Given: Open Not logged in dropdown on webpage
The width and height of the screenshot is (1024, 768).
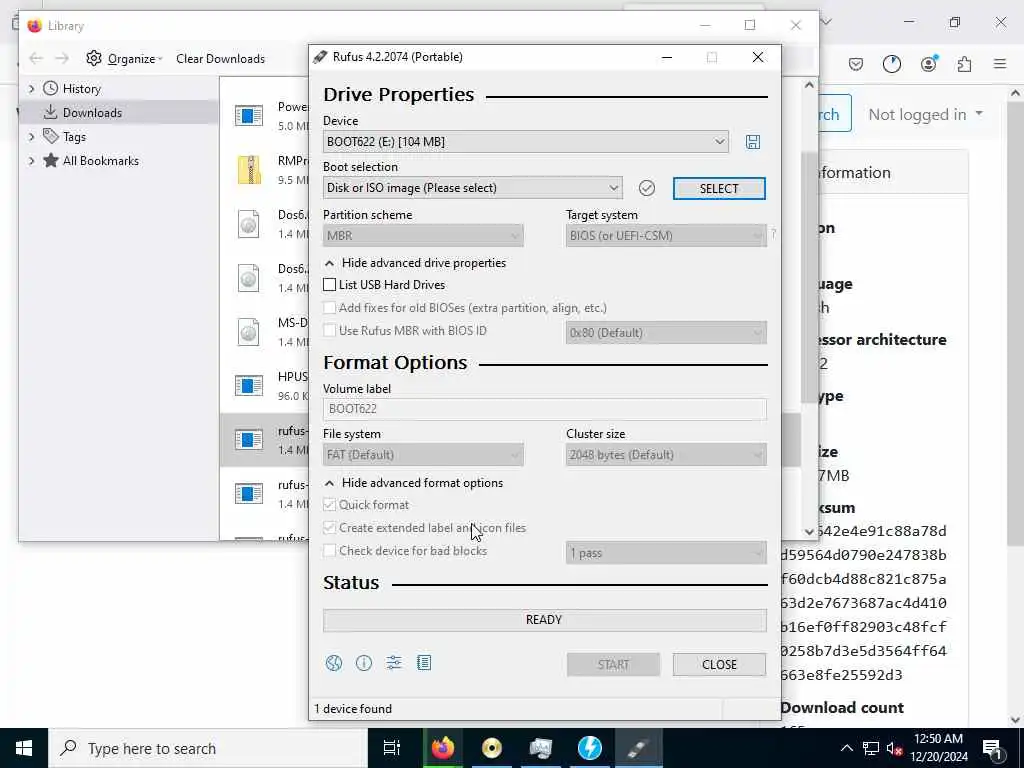Looking at the screenshot, I should point(925,114).
